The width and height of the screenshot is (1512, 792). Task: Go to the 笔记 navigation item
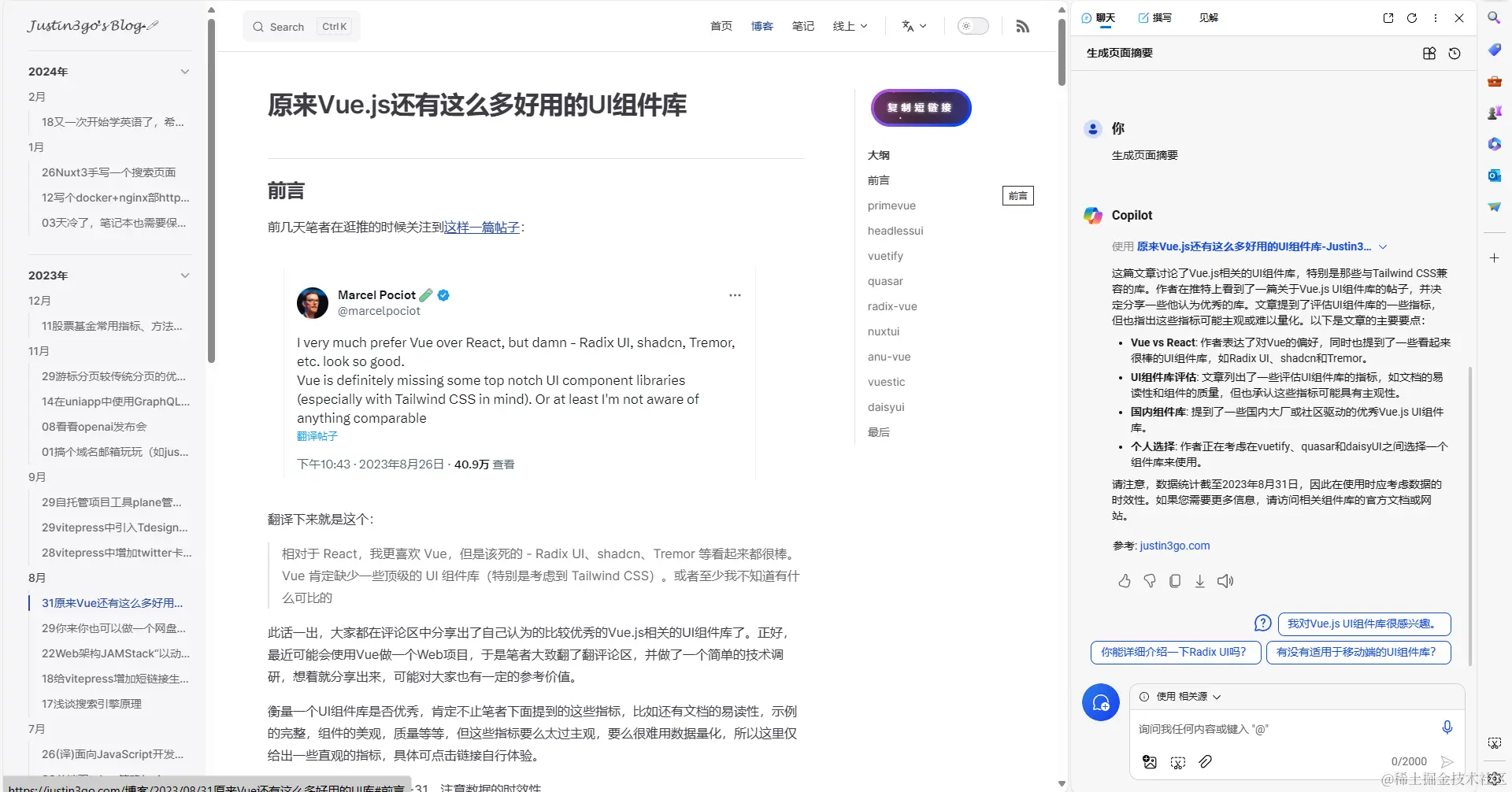tap(803, 26)
